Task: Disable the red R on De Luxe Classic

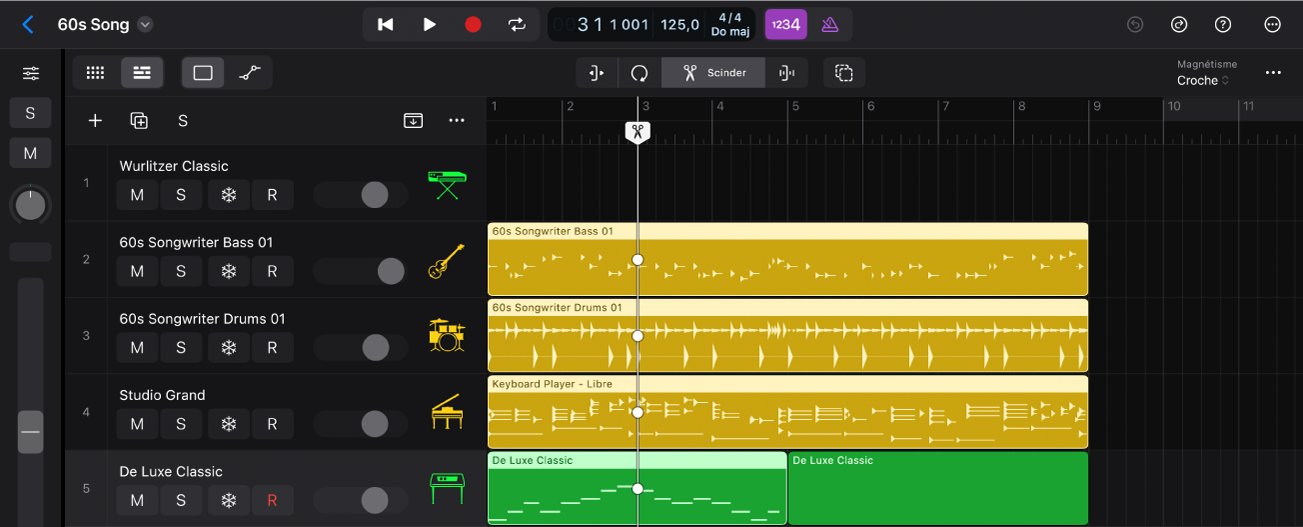Action: [x=272, y=500]
